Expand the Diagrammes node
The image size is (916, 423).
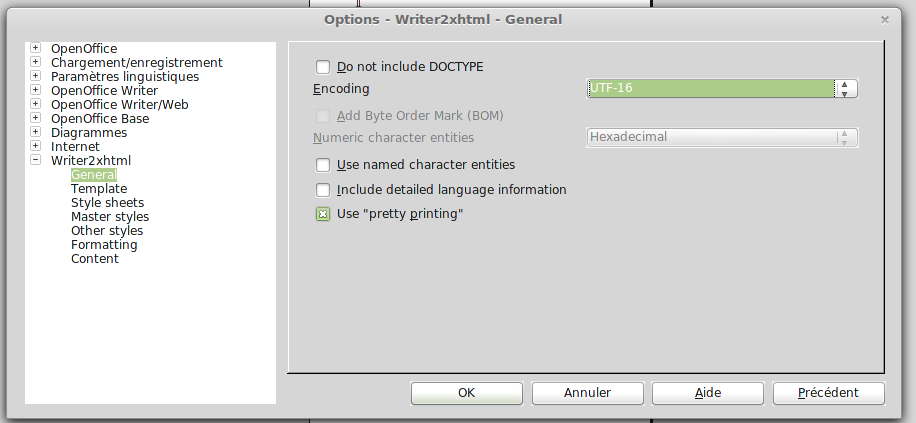(x=36, y=131)
